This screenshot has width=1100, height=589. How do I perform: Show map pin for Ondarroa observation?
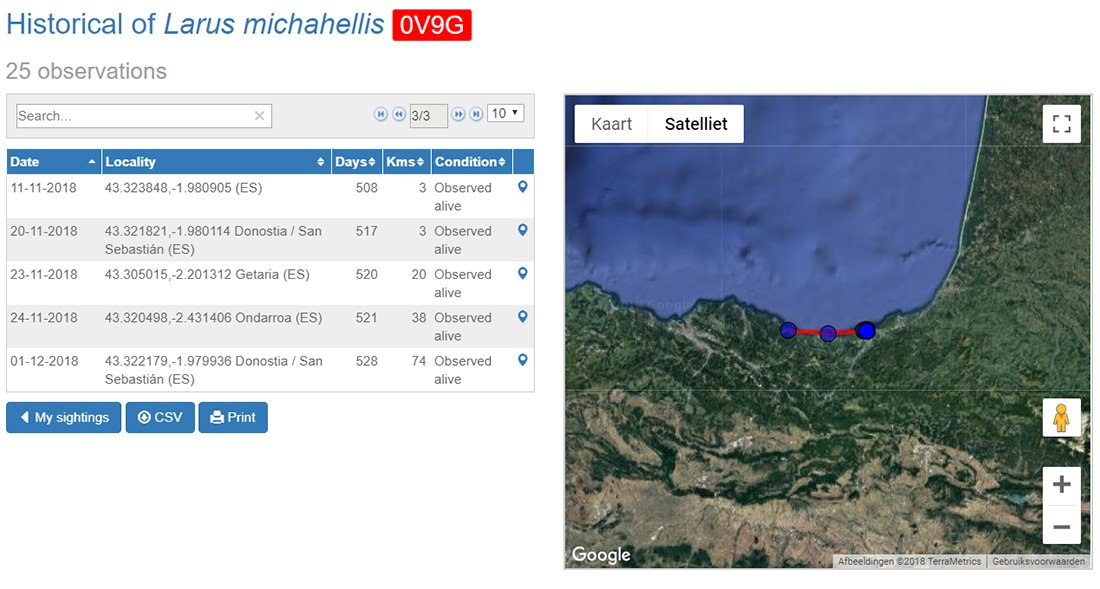522,317
